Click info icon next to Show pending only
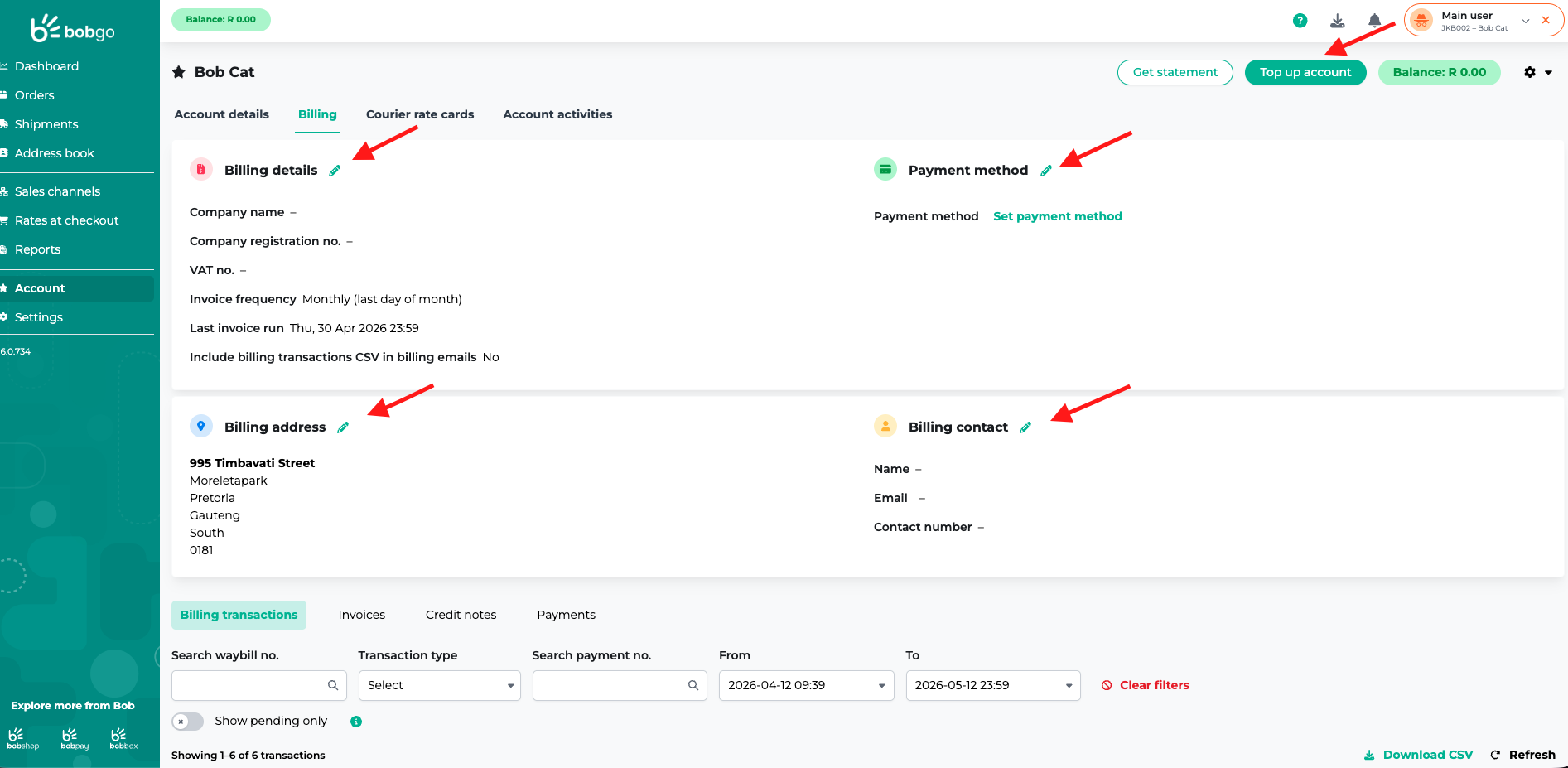The width and height of the screenshot is (1568, 768). click(x=356, y=722)
